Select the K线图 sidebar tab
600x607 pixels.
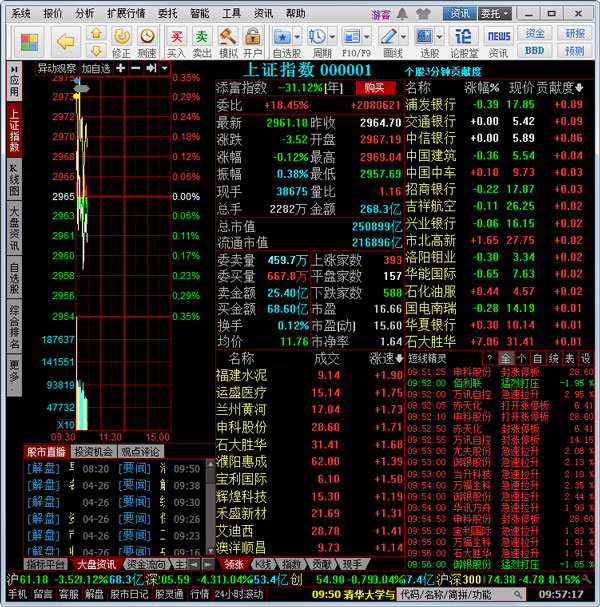[x=14, y=180]
